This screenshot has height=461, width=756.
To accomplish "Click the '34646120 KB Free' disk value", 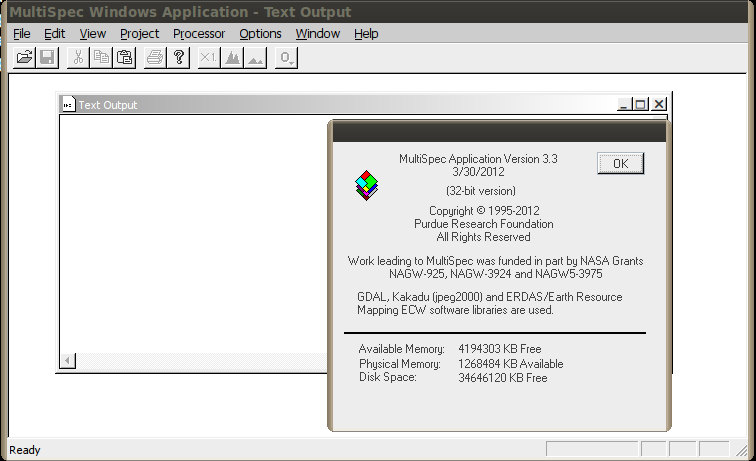I will [x=502, y=378].
